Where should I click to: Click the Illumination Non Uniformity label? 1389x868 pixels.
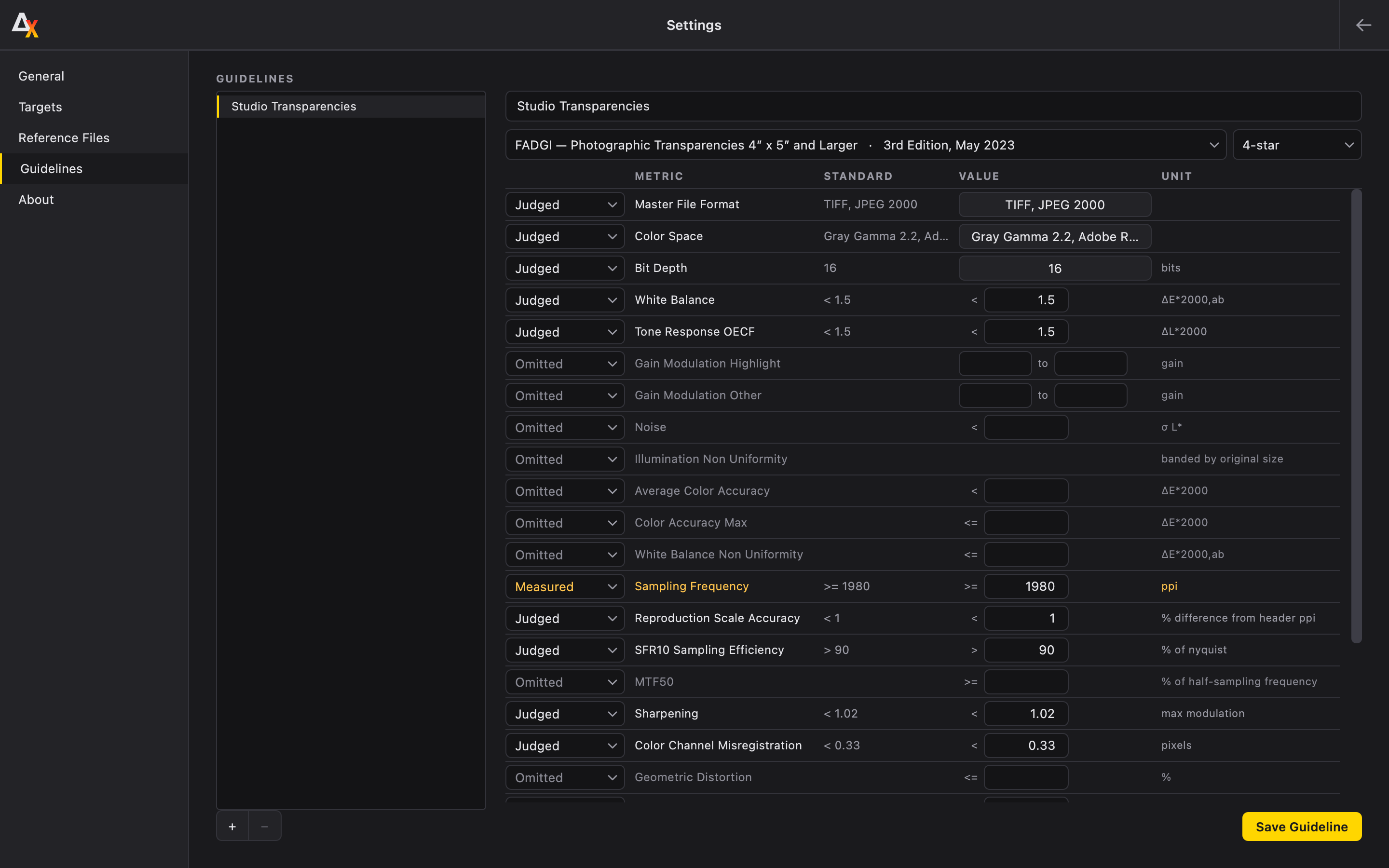click(710, 459)
